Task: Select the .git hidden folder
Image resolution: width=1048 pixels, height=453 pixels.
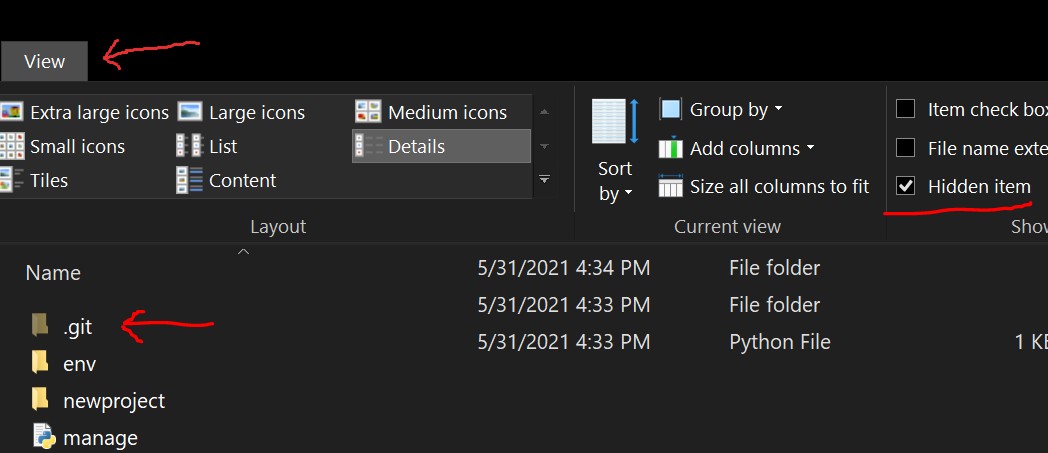Action: coord(76,325)
